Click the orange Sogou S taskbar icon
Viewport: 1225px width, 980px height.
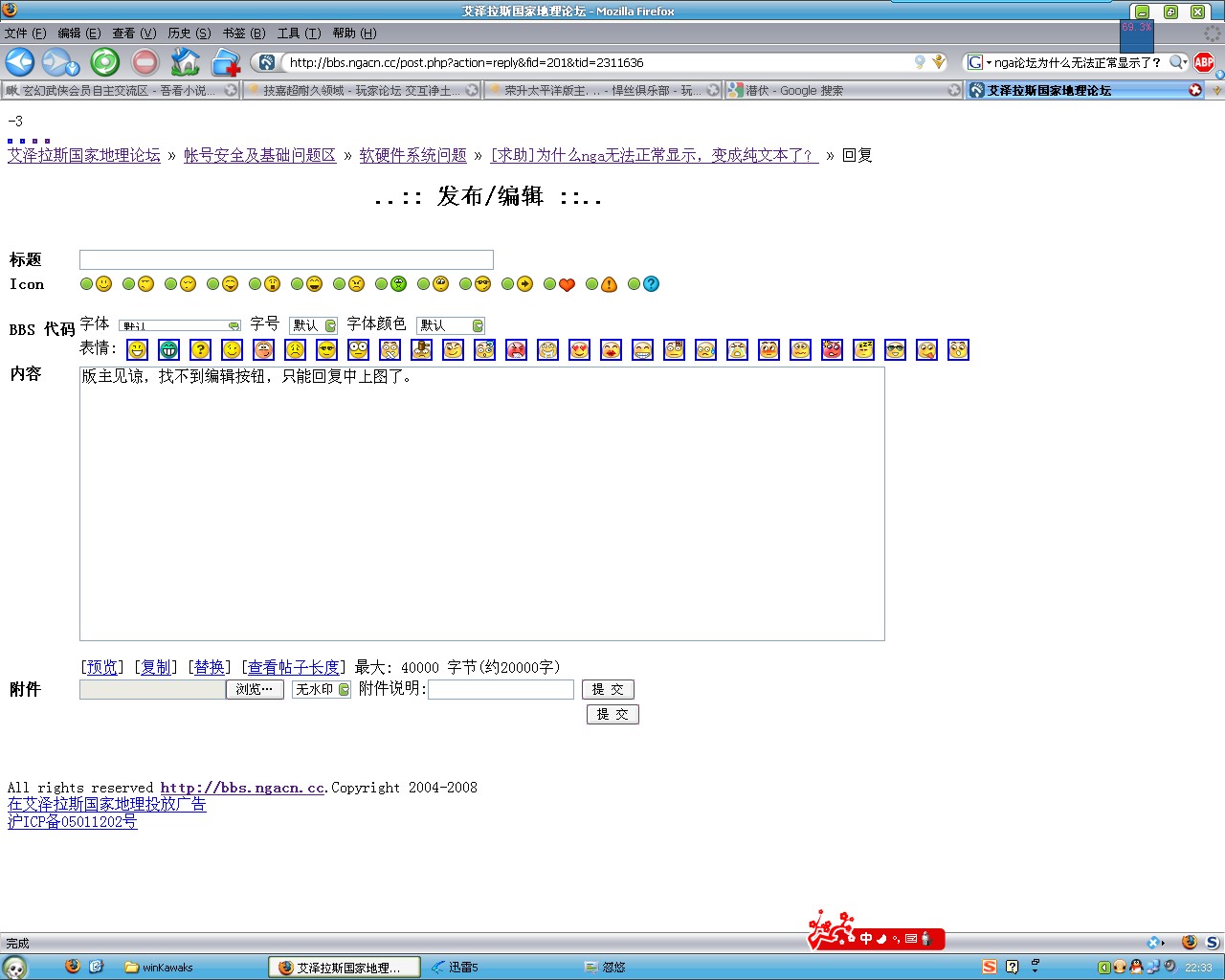pos(990,967)
